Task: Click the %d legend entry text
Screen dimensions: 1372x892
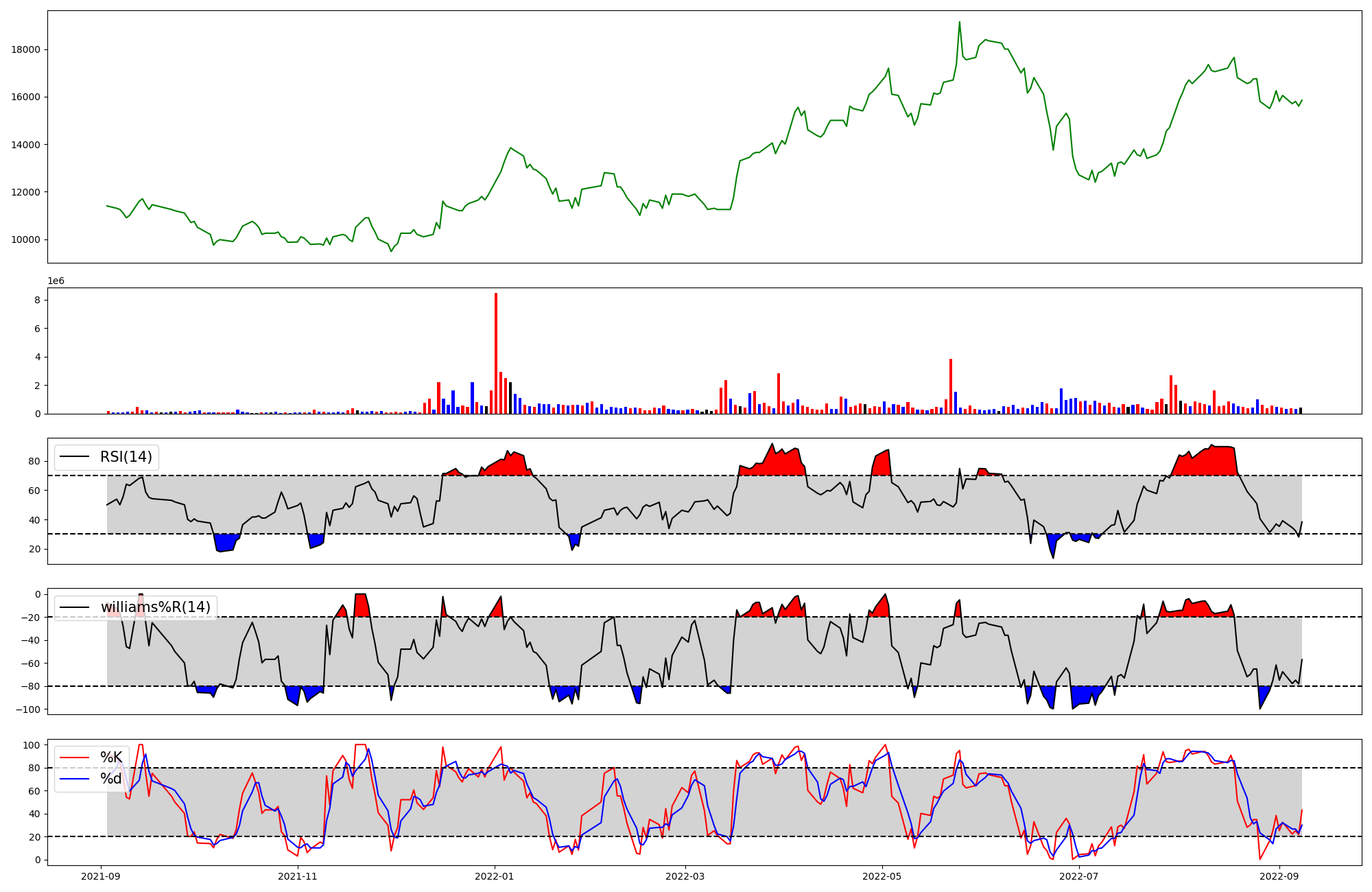Action: [x=111, y=779]
